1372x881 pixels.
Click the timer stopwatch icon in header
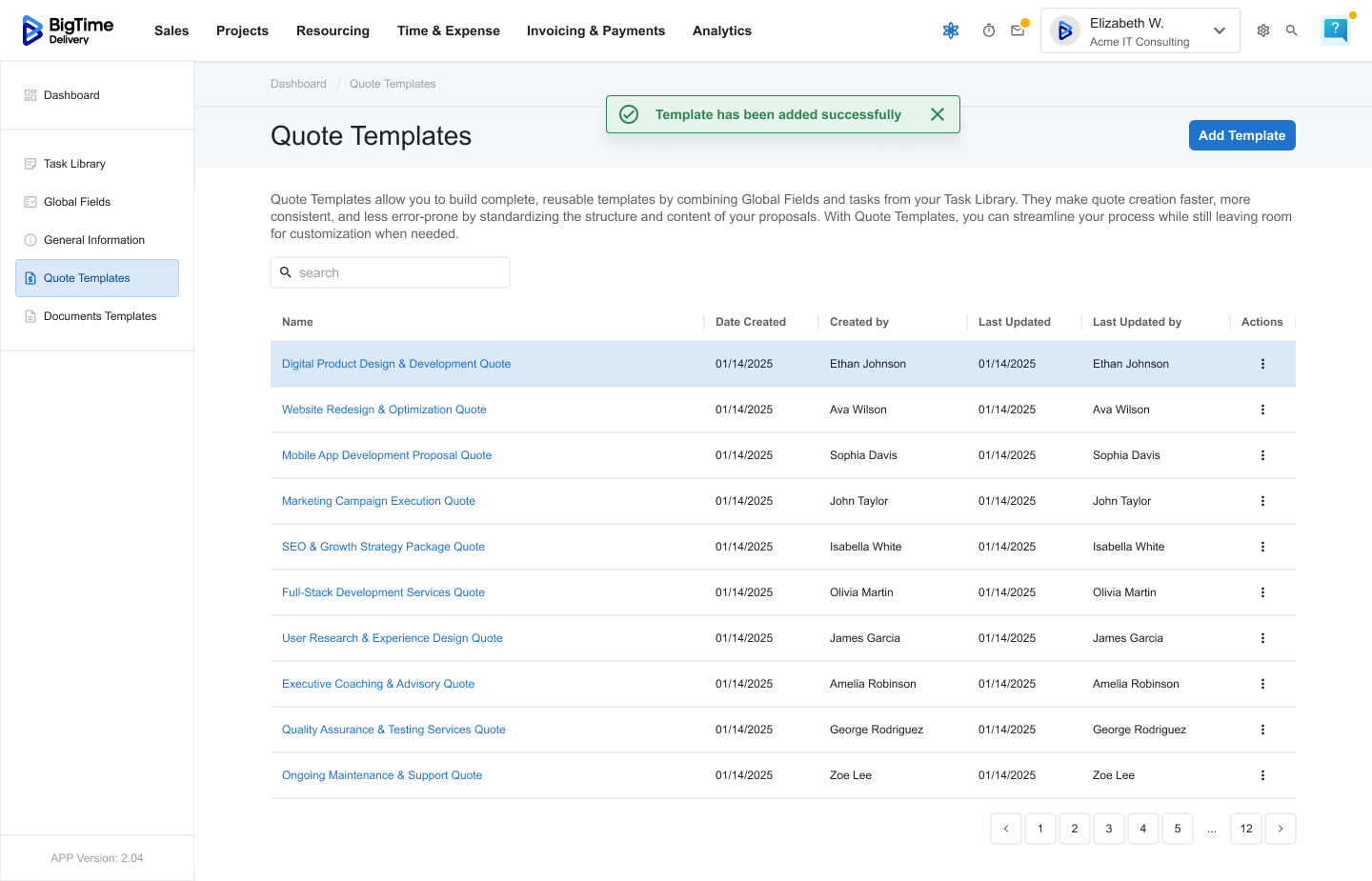click(989, 30)
